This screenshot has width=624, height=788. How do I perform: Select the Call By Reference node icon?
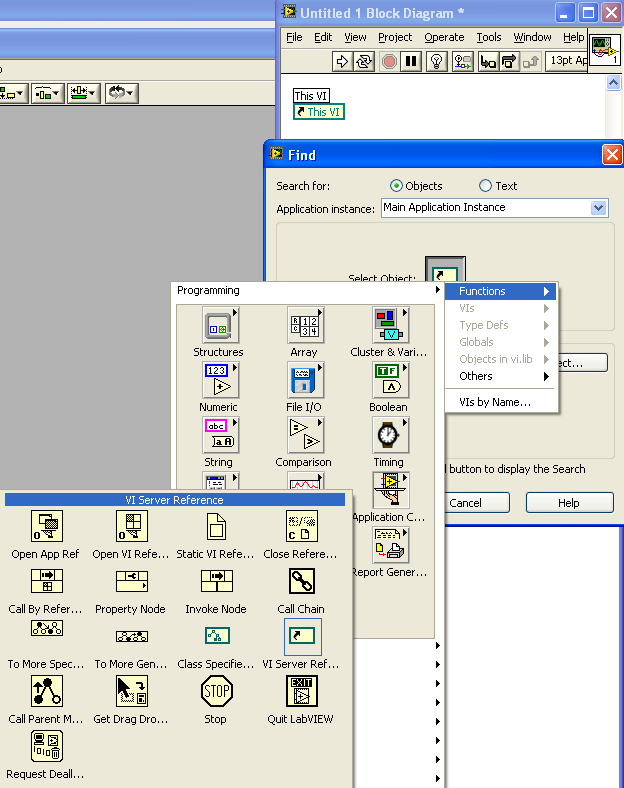coord(47,581)
